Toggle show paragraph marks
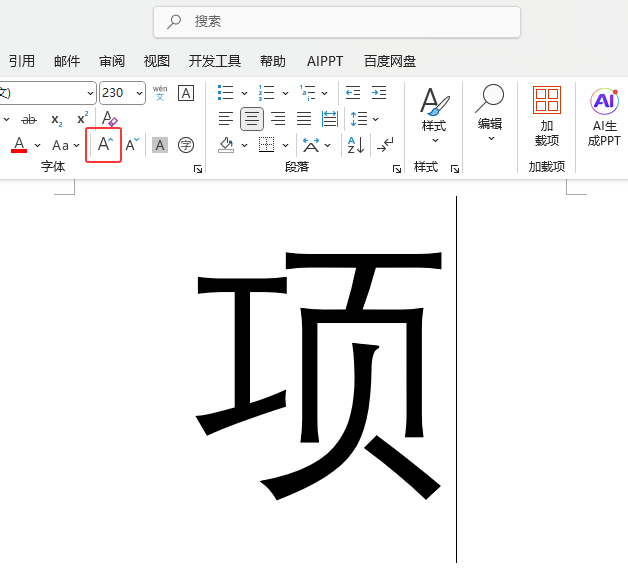Viewport: 628px width, 585px height. (x=385, y=145)
